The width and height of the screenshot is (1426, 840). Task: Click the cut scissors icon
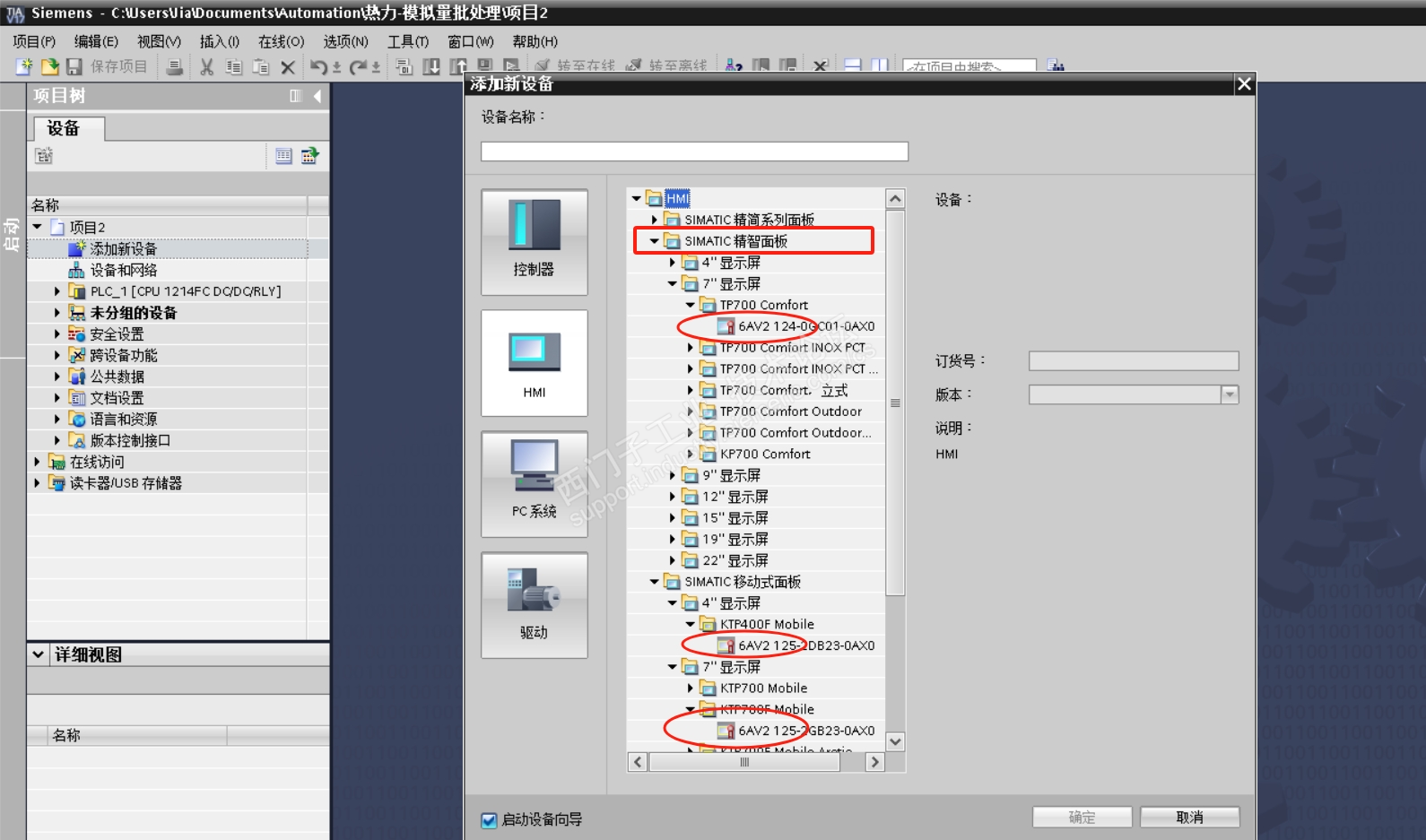(x=207, y=66)
